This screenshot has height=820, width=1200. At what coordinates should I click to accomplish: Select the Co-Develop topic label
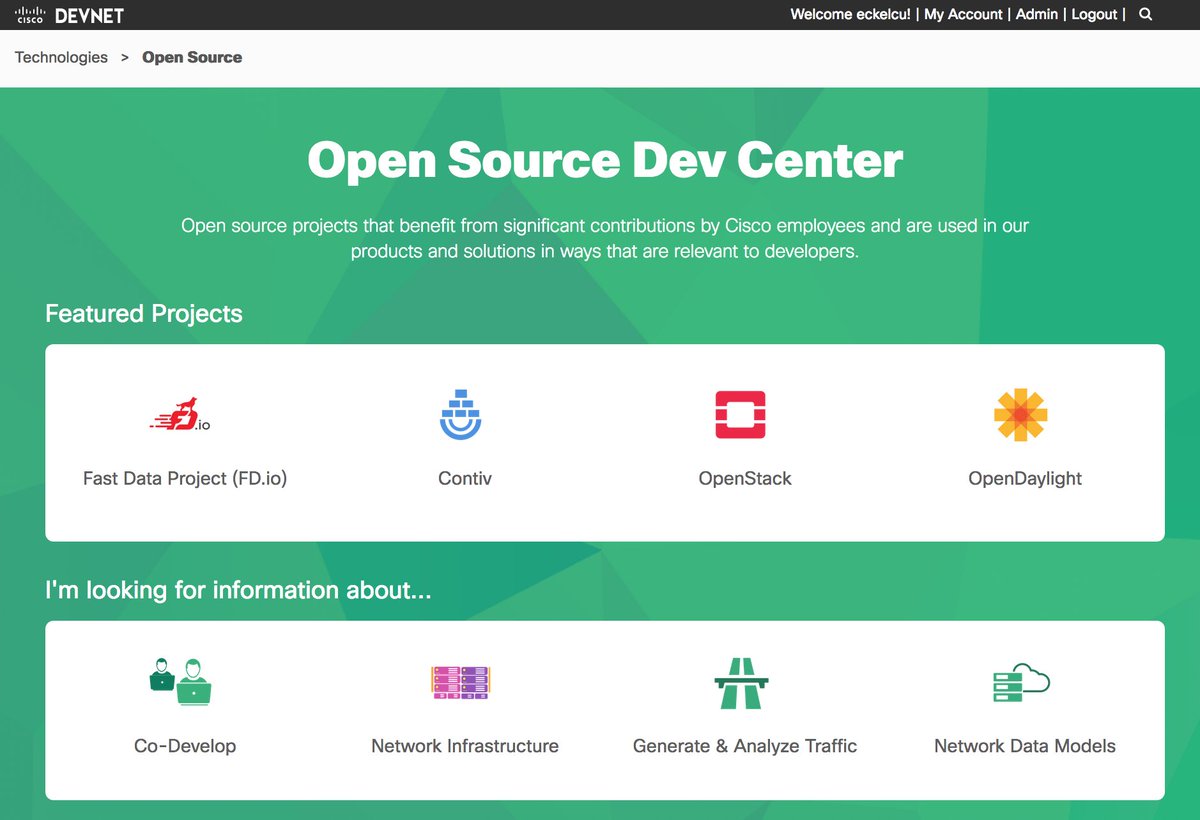[185, 746]
